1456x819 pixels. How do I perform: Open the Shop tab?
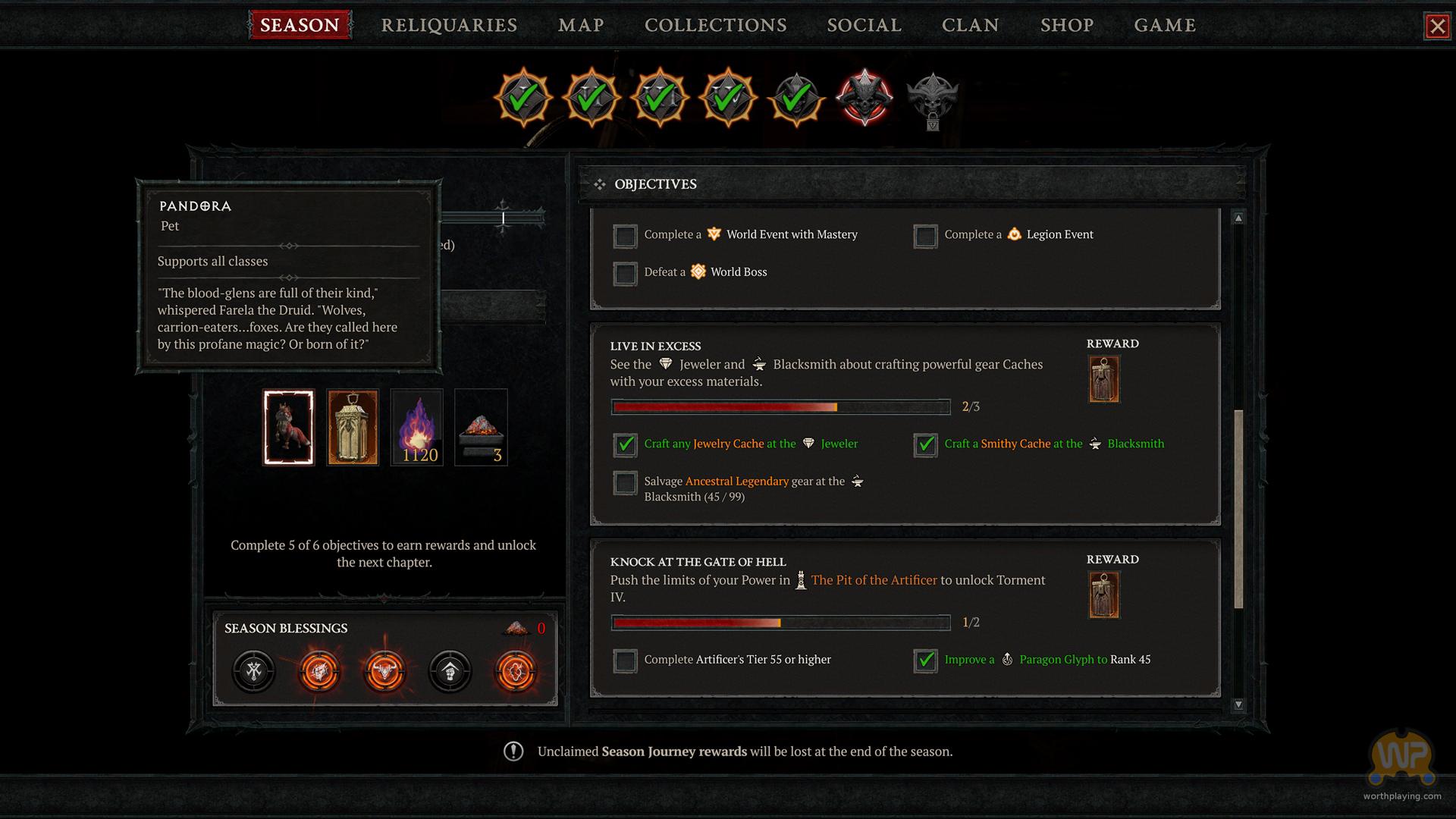tap(1067, 25)
